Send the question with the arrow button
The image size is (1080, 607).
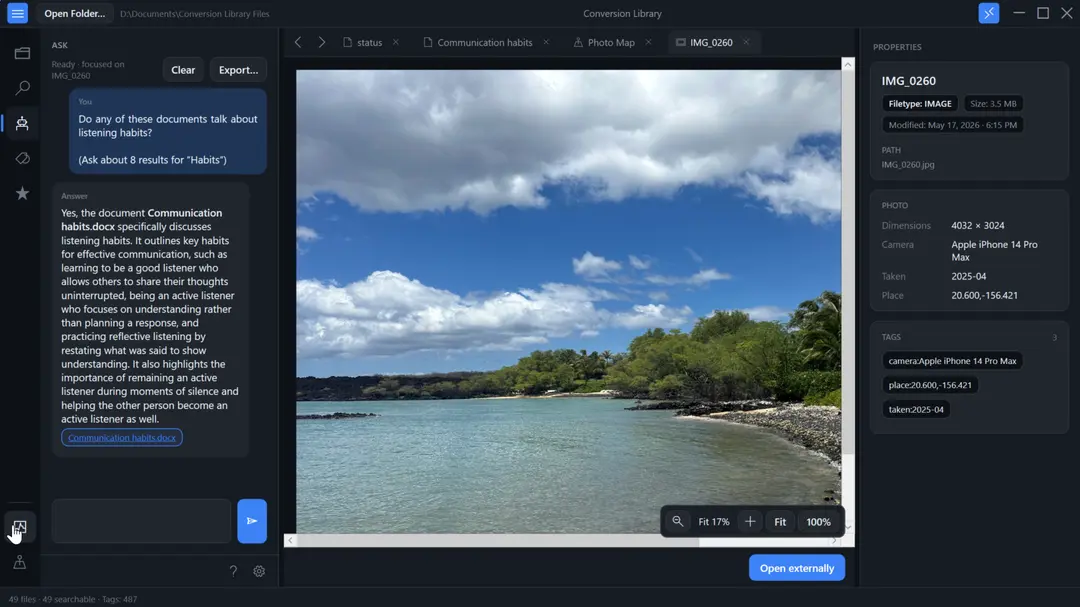[x=252, y=521]
